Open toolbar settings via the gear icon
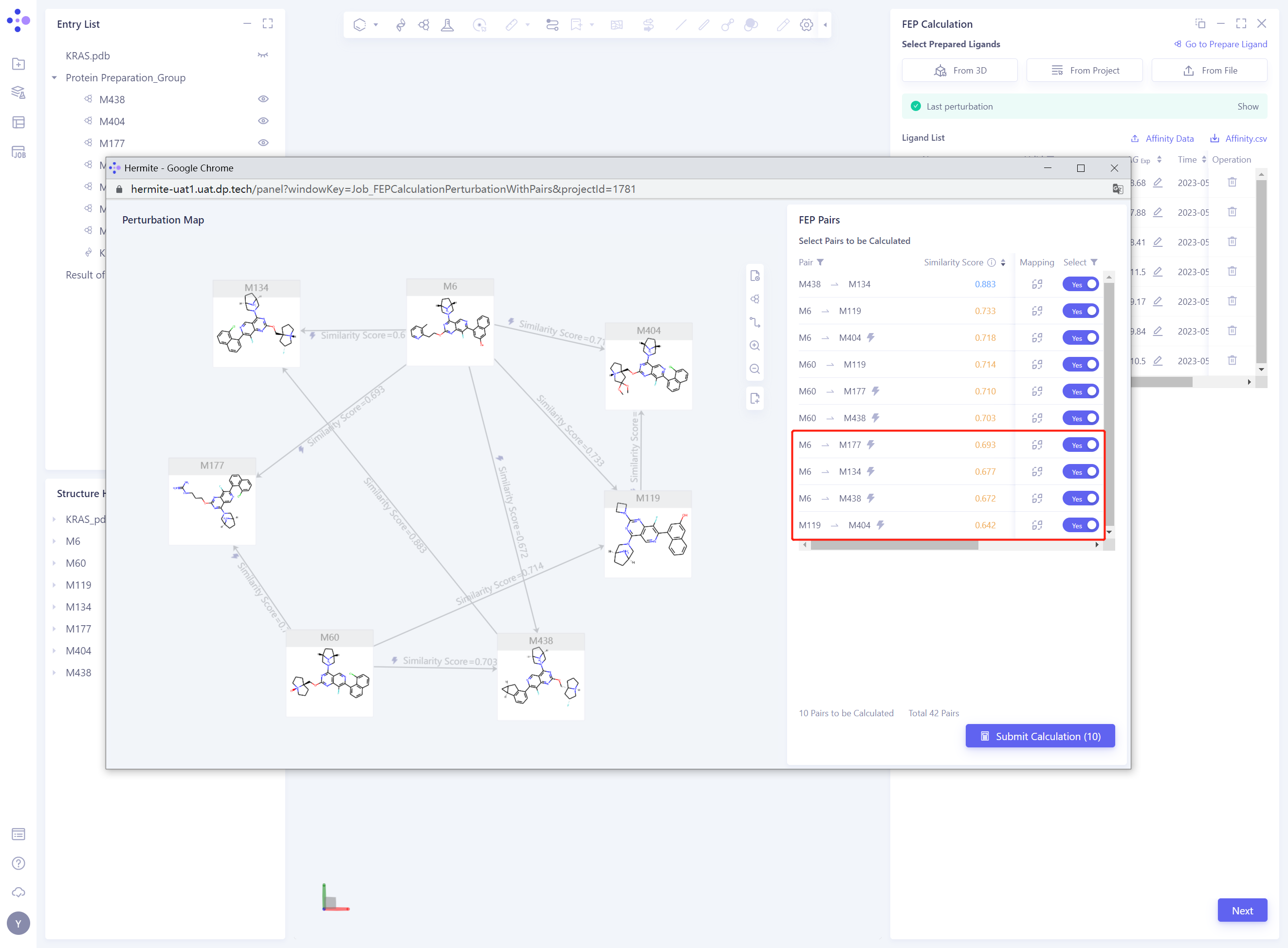This screenshot has width=1288, height=948. 806,25
